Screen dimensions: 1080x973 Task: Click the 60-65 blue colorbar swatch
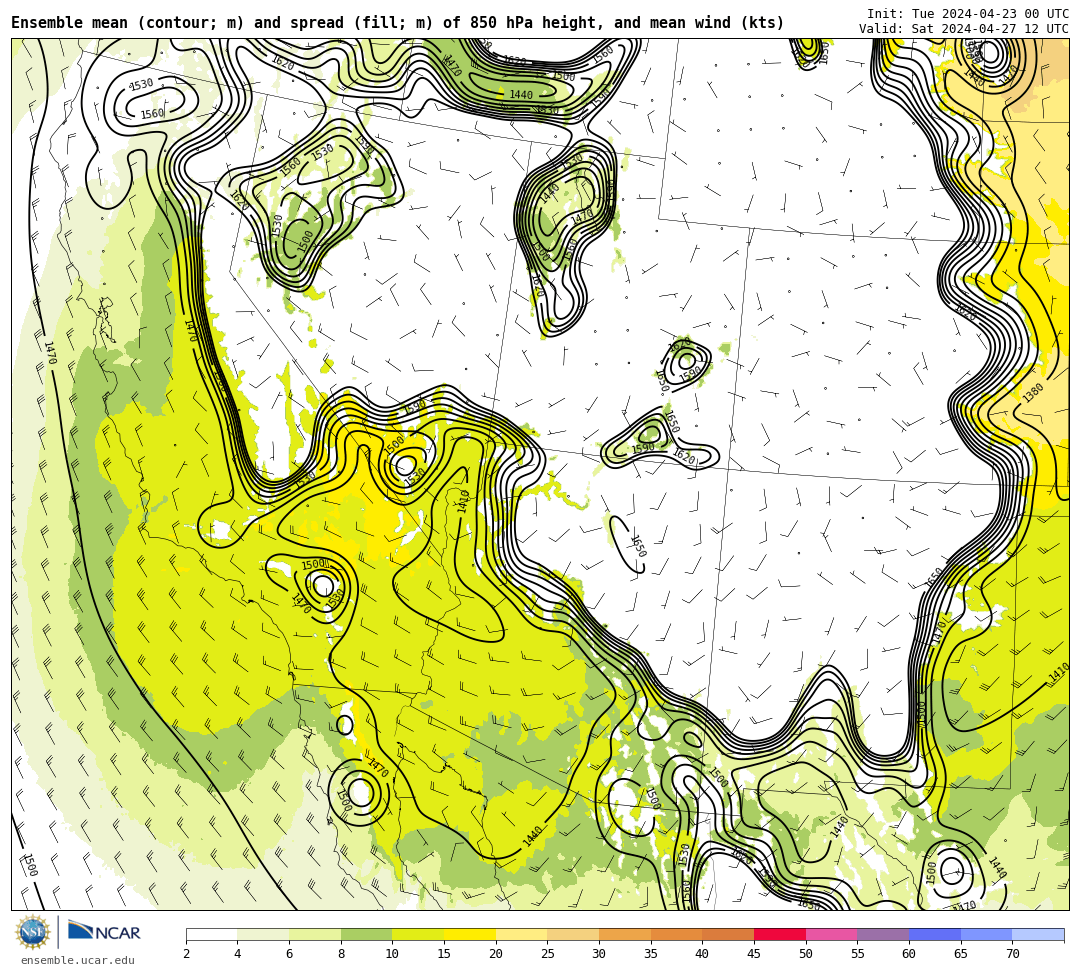[935, 934]
